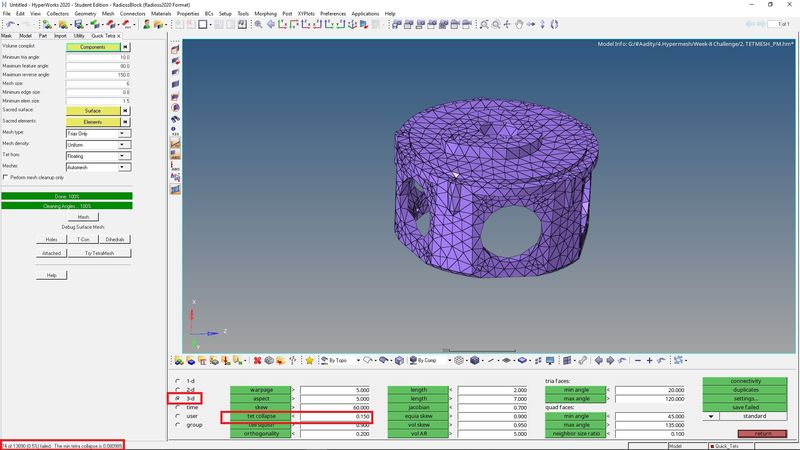Screen dimensions: 800x450
Task: Select the user radio button
Action: click(x=178, y=416)
